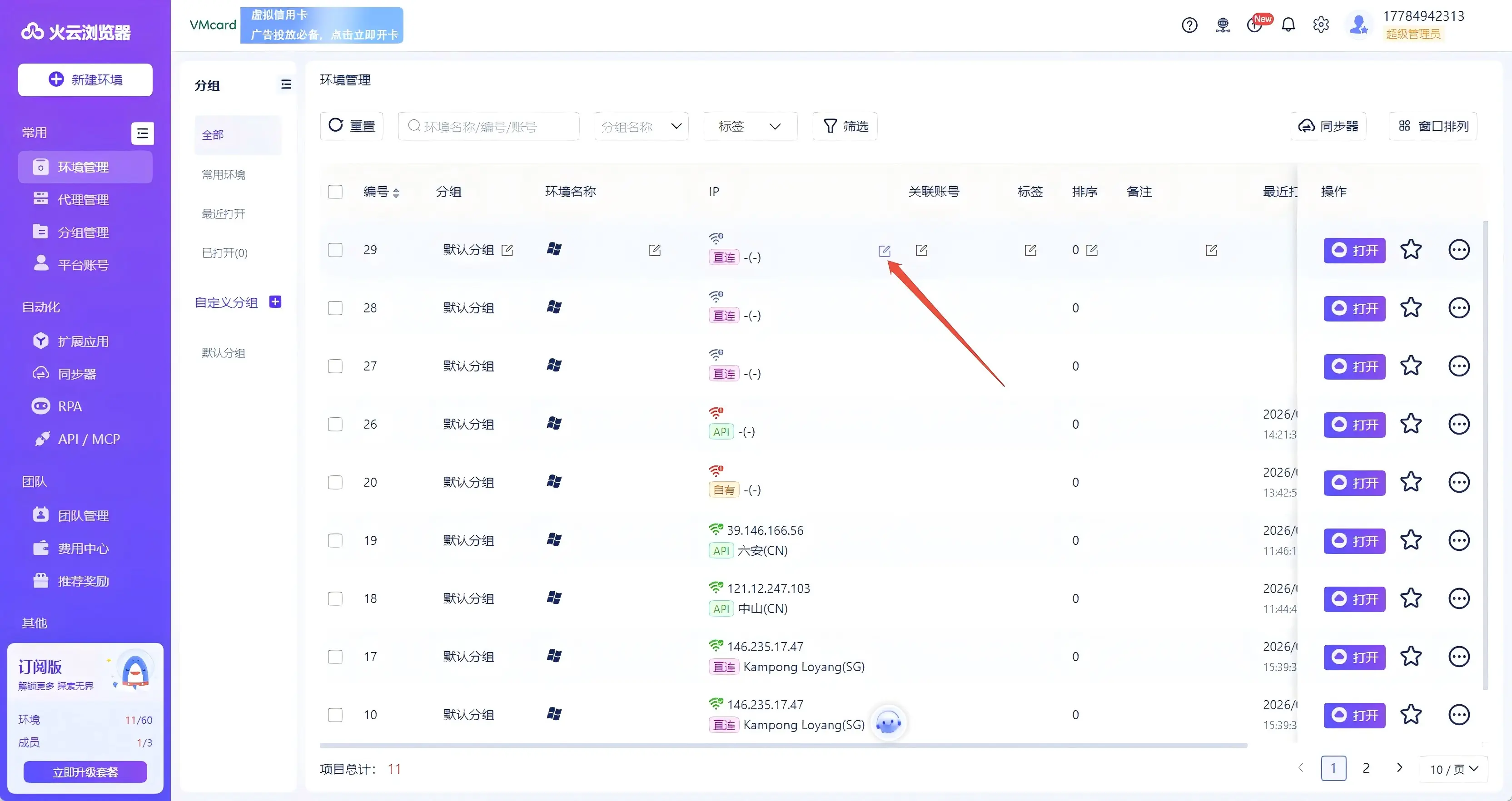Screen dimensions: 1512x801
Task: Click the floating assistant mascot icon
Action: pos(888,723)
